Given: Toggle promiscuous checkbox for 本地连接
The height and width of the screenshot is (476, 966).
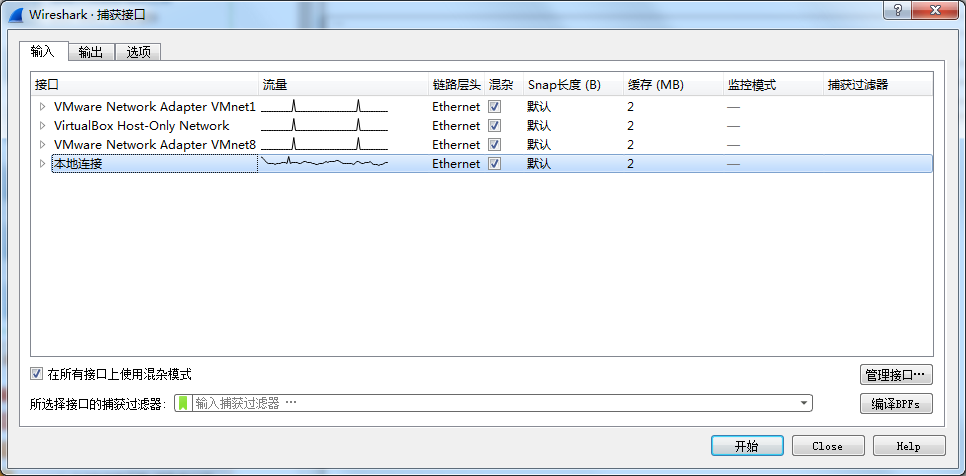Looking at the screenshot, I should 494,164.
